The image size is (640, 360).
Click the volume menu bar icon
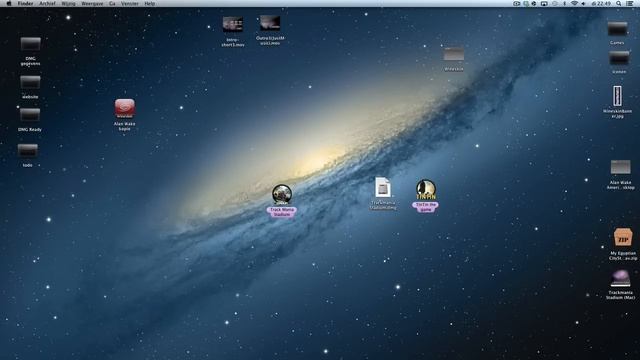pos(583,3)
